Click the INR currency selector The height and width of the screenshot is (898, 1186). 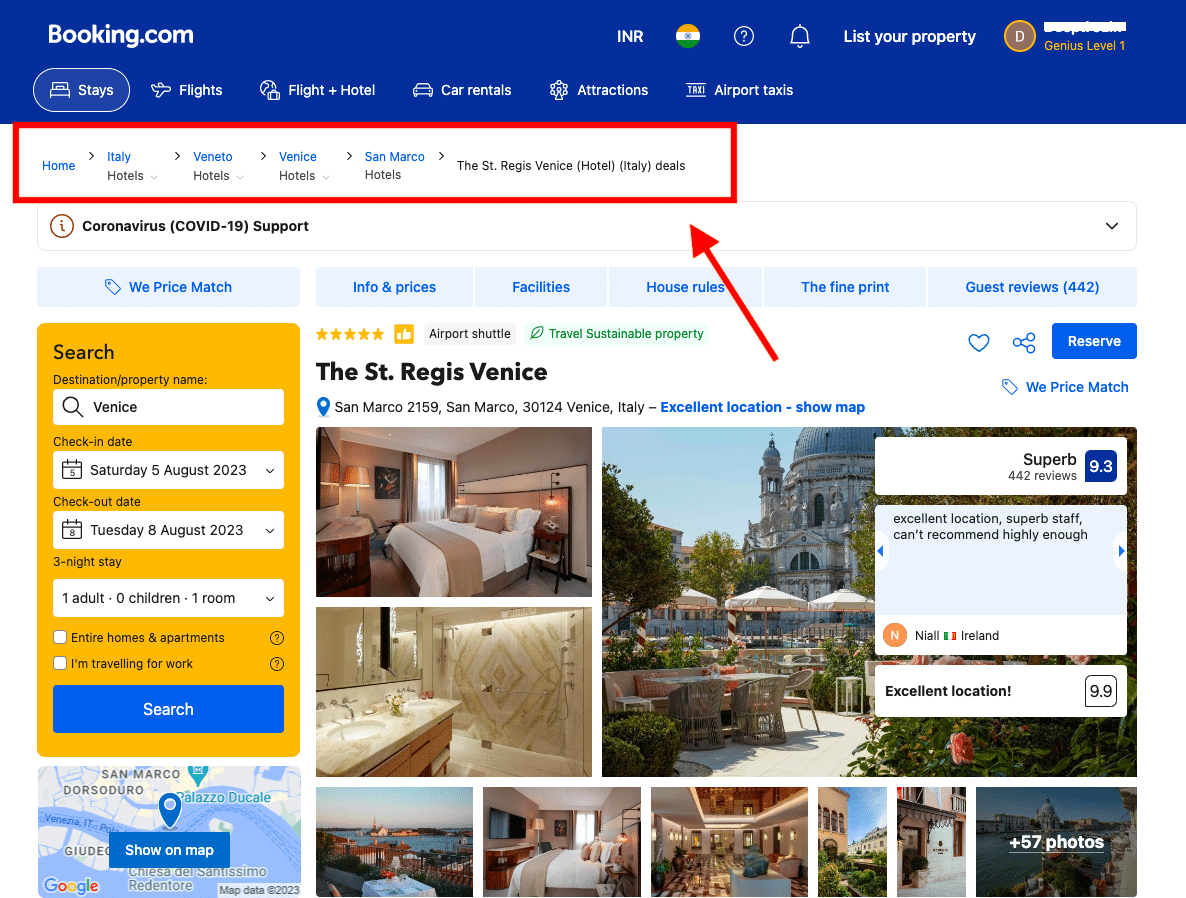(630, 36)
